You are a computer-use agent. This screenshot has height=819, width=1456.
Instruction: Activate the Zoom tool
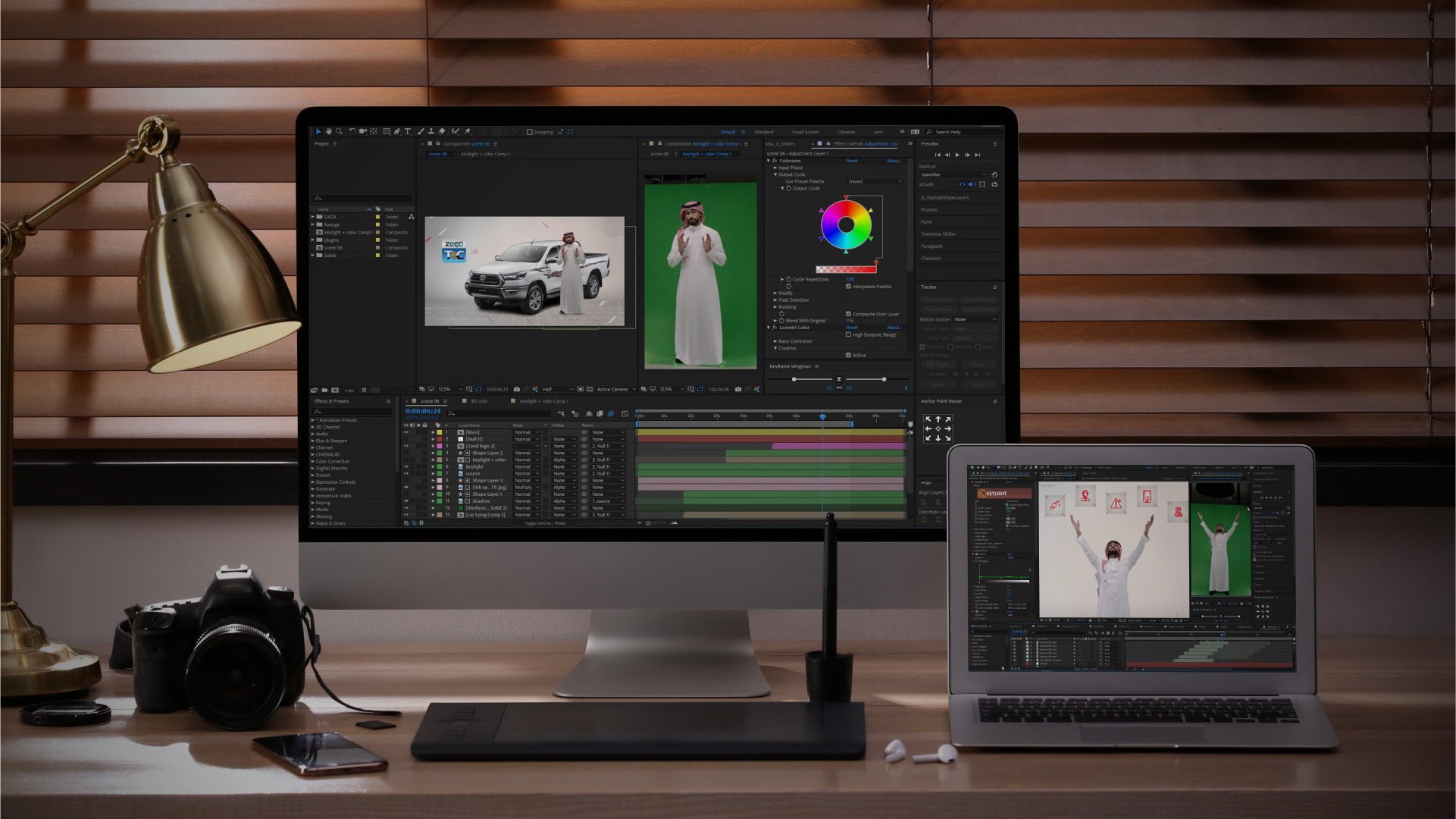(x=340, y=131)
